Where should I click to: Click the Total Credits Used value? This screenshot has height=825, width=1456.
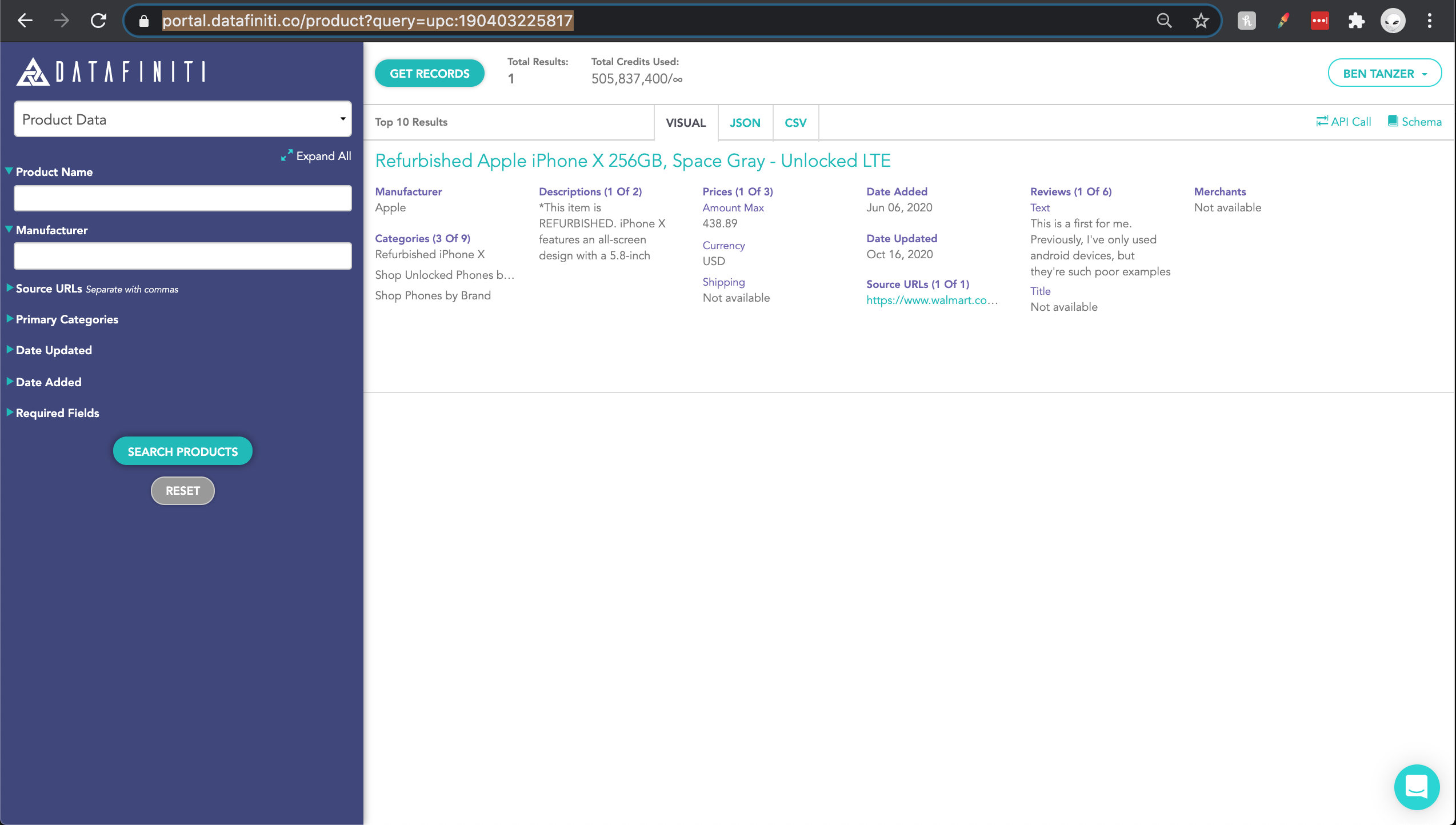[x=637, y=79]
